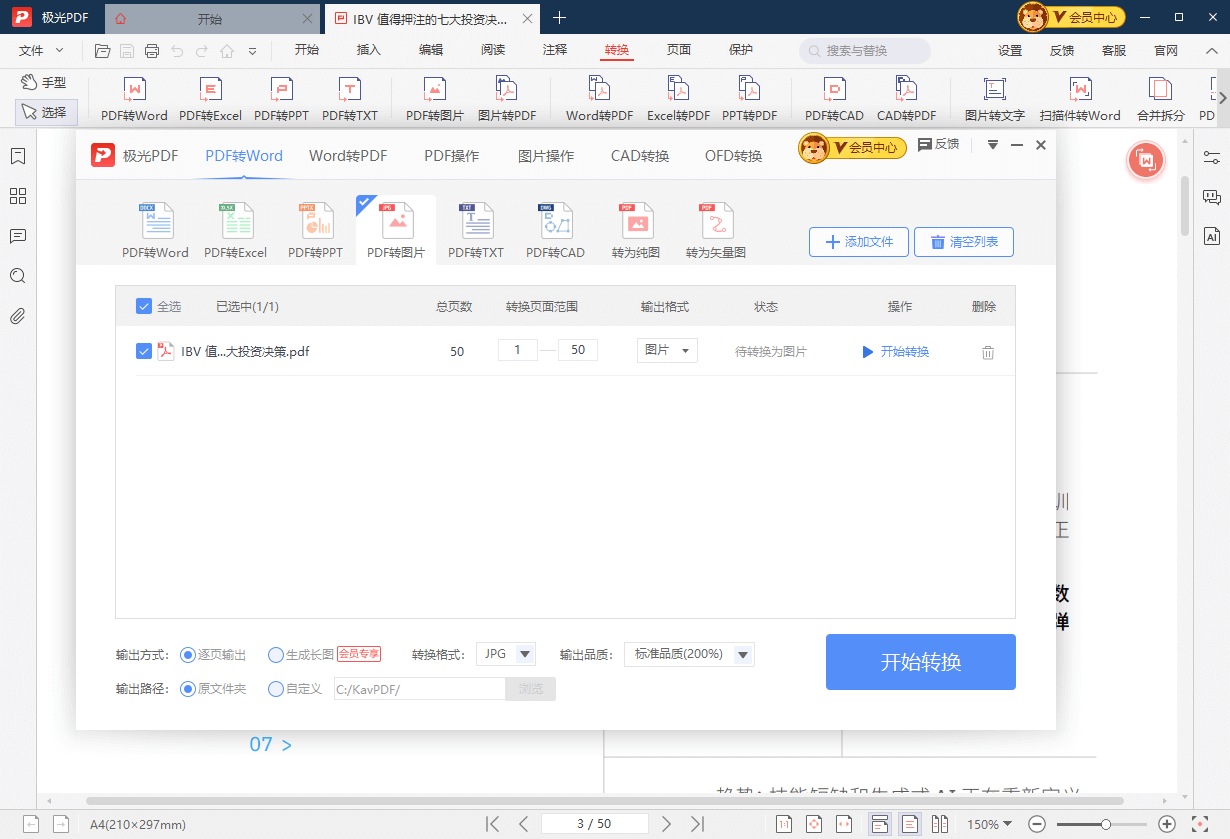The image size is (1230, 839).
Task: Uncheck the IBV pdf file row checkbox
Action: pyautogui.click(x=144, y=351)
